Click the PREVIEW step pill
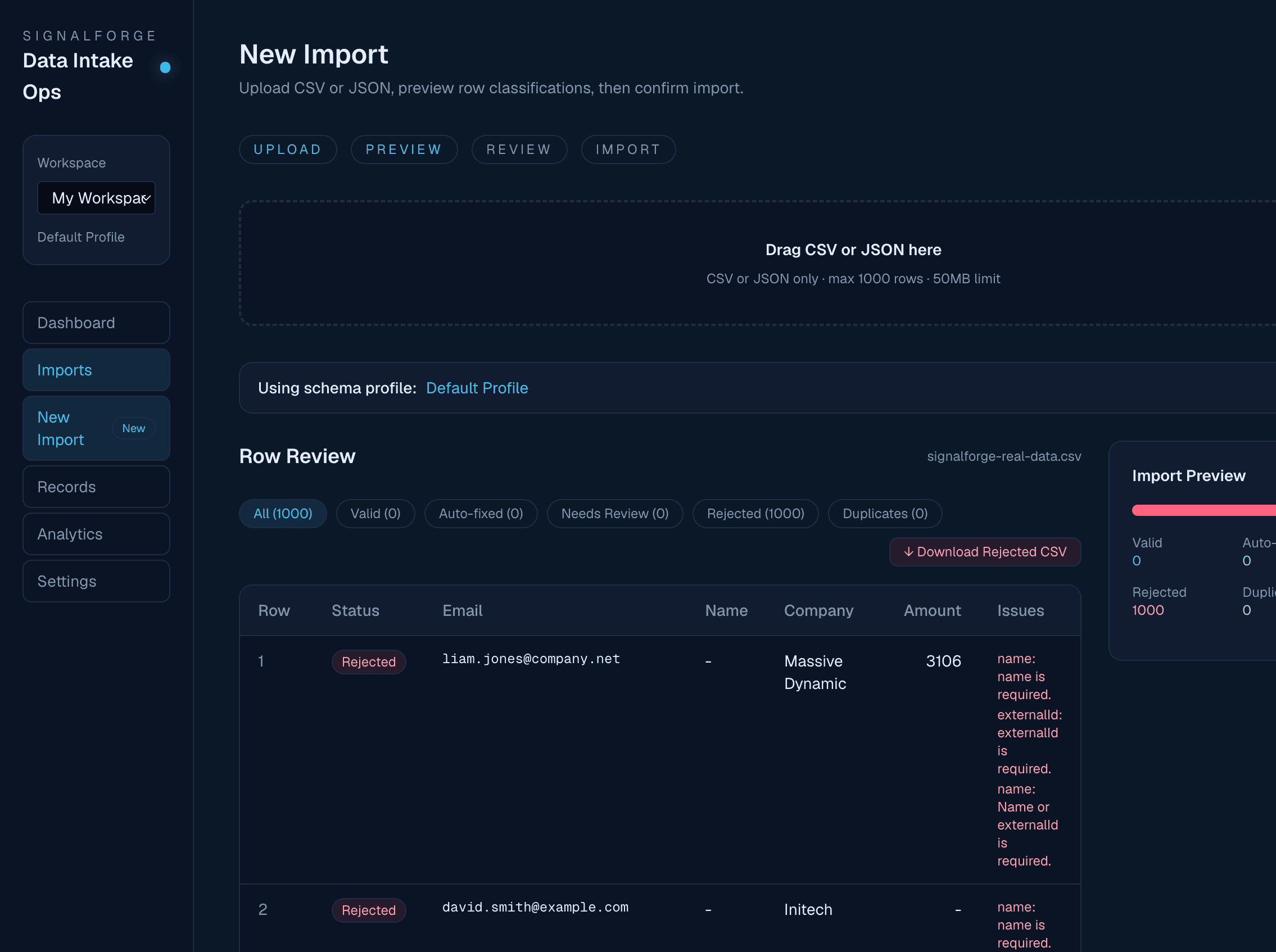1276x952 pixels. pyautogui.click(x=404, y=150)
